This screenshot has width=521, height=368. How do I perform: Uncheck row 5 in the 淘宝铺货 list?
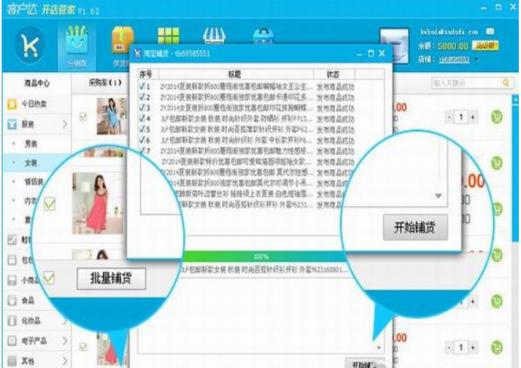pyautogui.click(x=142, y=129)
